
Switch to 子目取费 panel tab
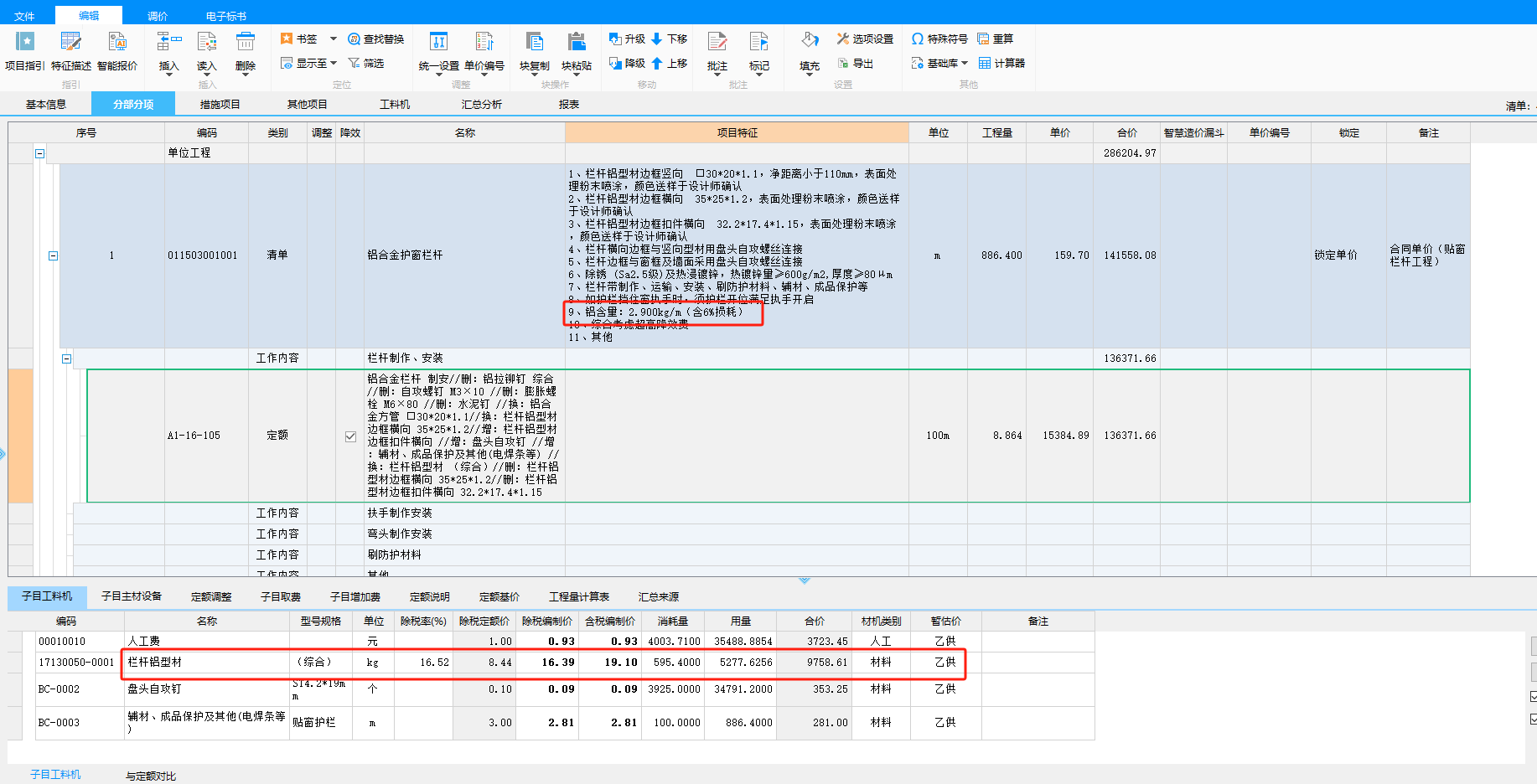click(281, 596)
